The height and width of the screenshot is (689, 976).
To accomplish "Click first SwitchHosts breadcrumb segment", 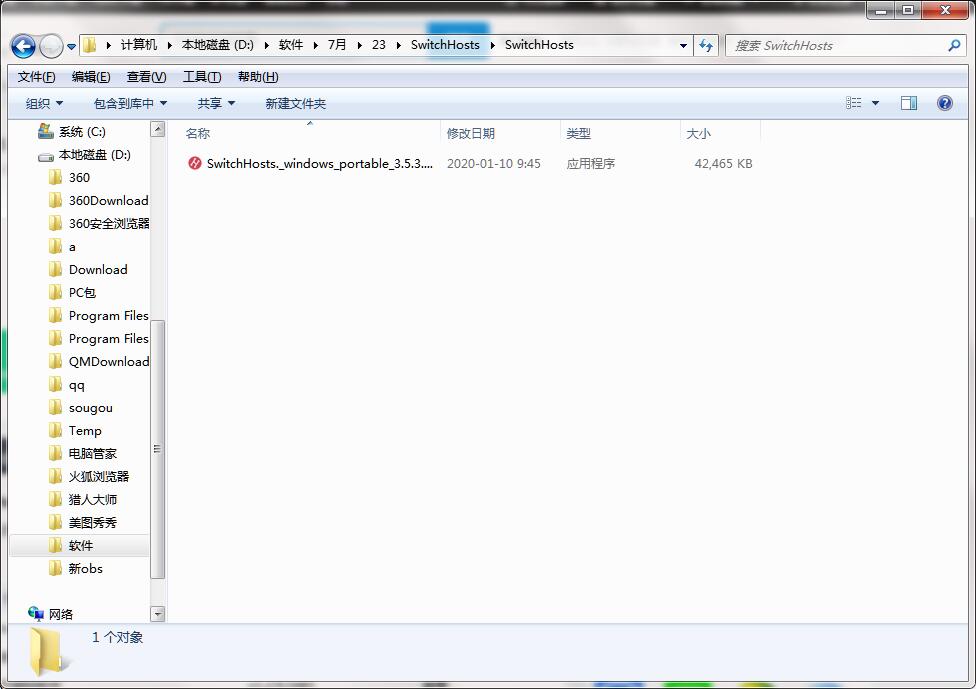I will coord(445,45).
